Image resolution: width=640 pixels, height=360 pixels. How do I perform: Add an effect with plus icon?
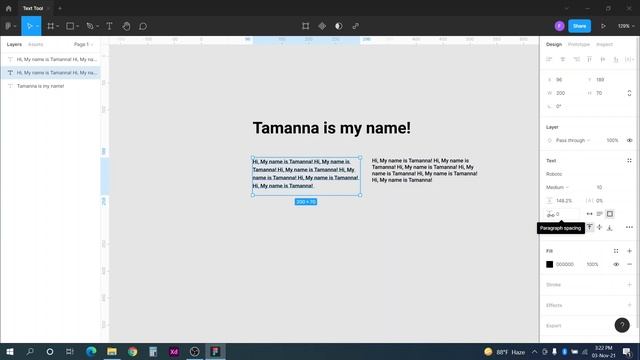(629, 305)
